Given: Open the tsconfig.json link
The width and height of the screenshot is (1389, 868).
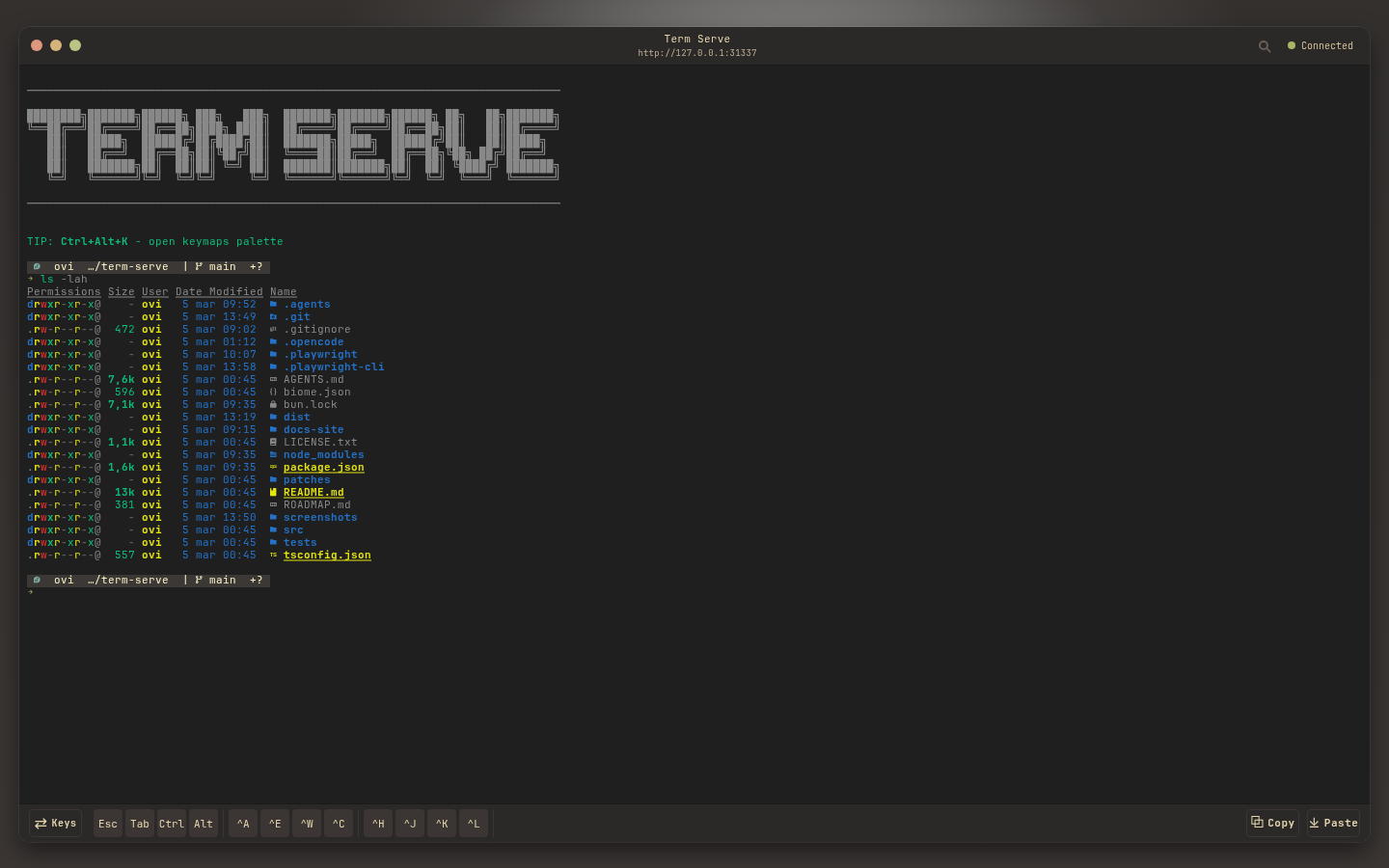Looking at the screenshot, I should pyautogui.click(x=327, y=555).
